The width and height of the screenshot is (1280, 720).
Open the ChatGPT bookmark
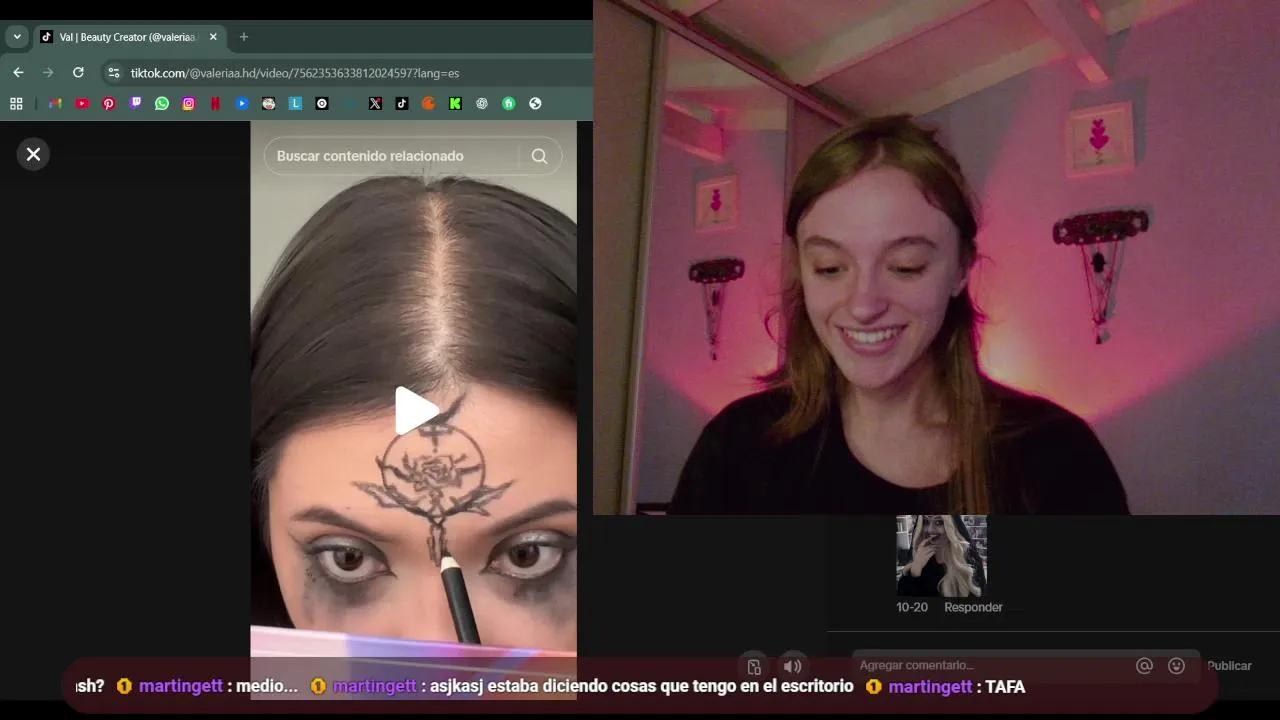click(482, 103)
